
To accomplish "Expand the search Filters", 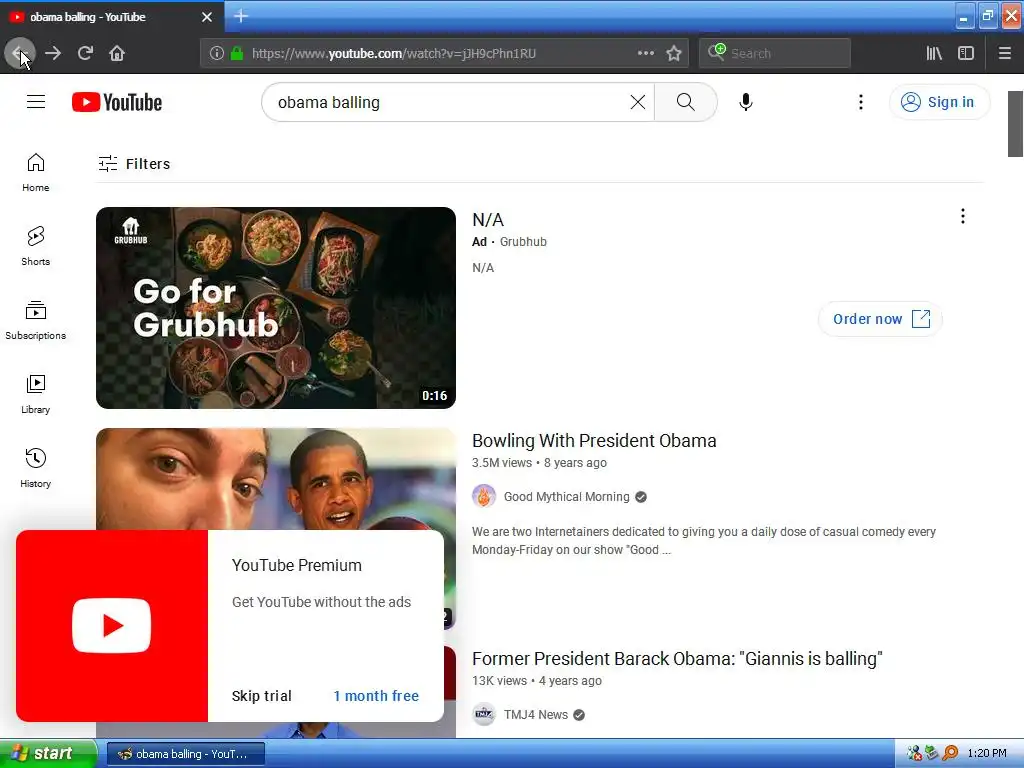I will pyautogui.click(x=134, y=163).
